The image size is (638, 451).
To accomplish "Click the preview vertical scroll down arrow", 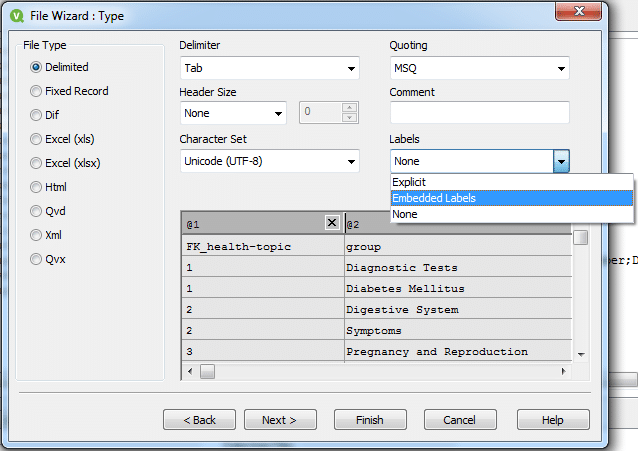I will pos(581,355).
